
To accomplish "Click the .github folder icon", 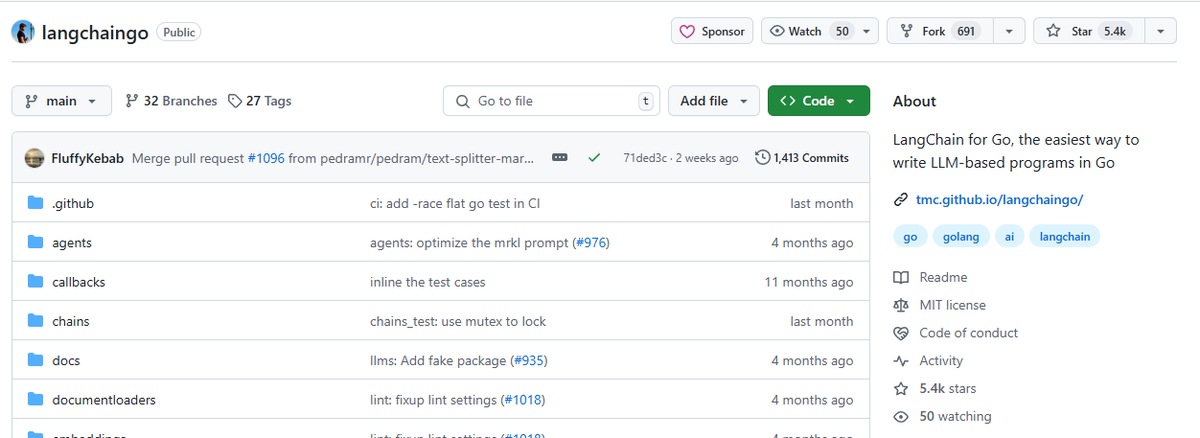I will pos(34,203).
